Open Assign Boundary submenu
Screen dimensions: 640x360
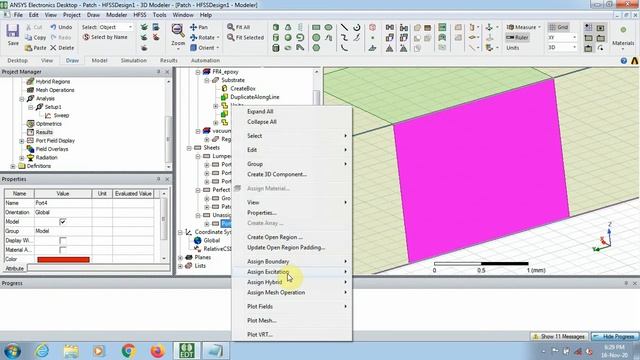(292, 261)
